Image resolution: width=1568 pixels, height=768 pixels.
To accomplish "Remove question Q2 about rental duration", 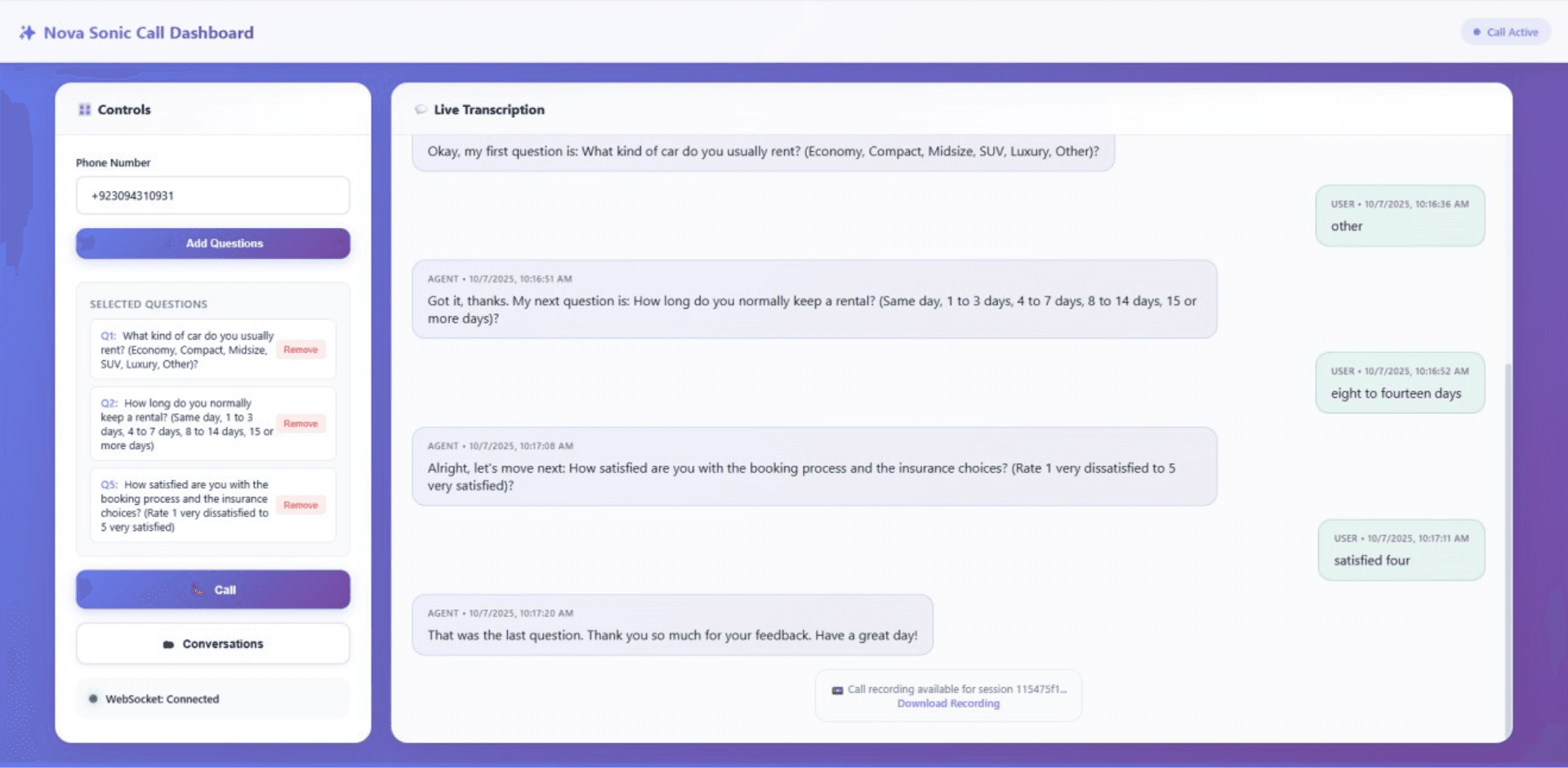I will pyautogui.click(x=301, y=424).
